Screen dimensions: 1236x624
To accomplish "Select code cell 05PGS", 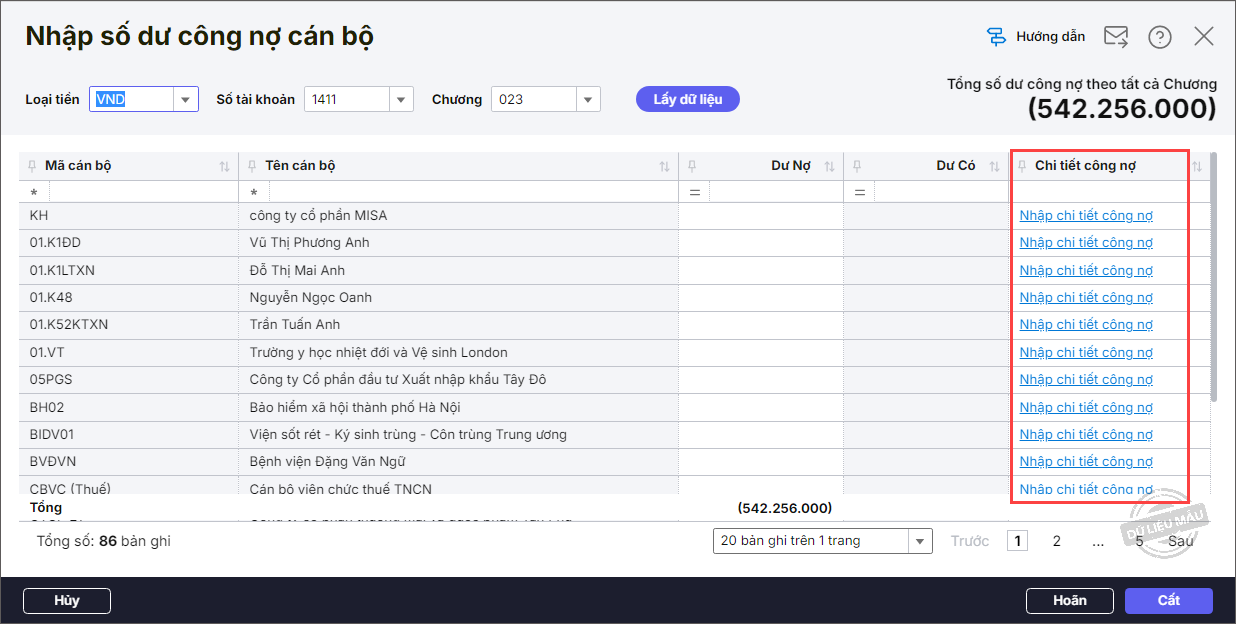I will [x=129, y=379].
